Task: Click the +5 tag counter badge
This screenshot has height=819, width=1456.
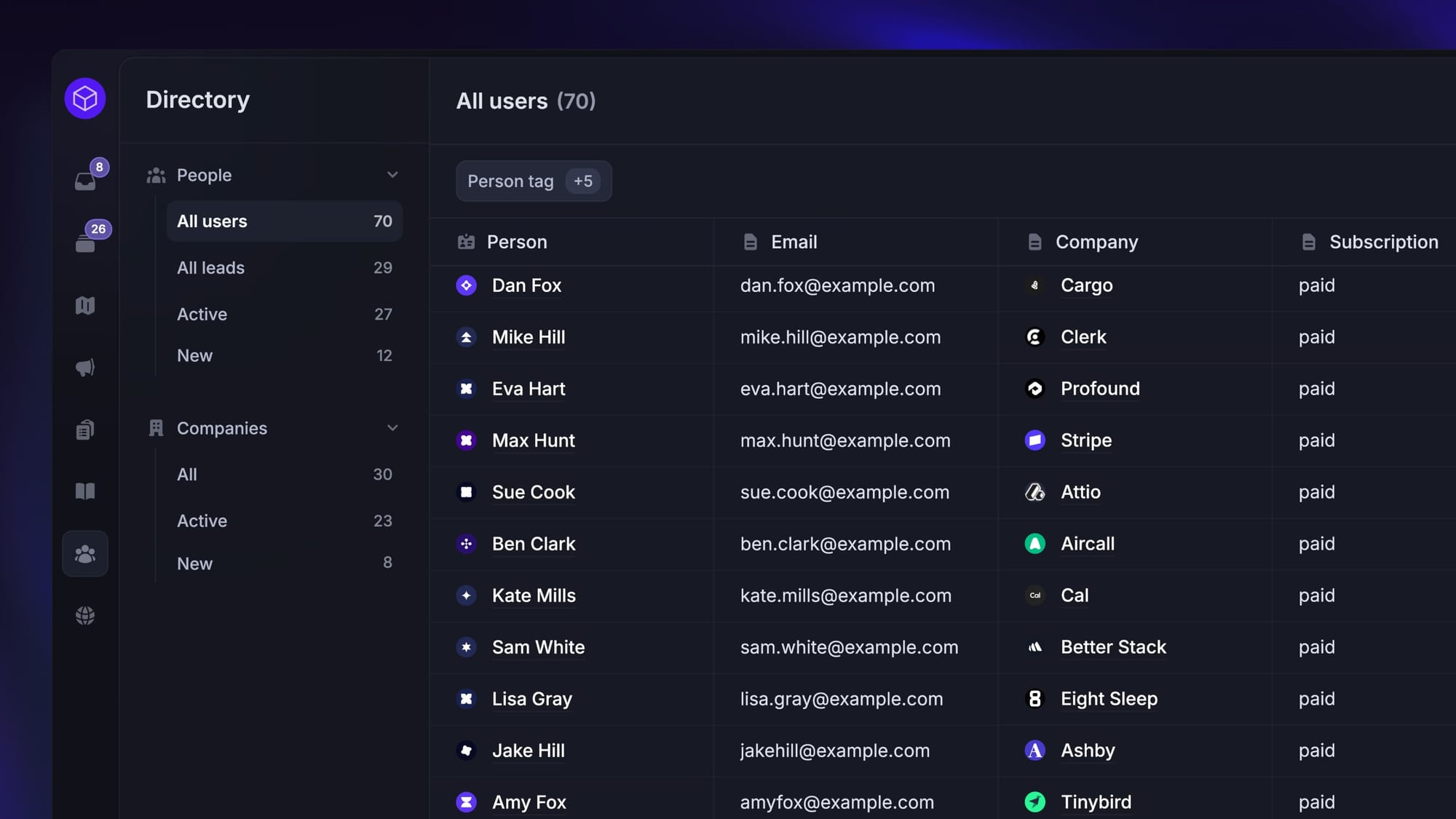Action: pos(583,181)
